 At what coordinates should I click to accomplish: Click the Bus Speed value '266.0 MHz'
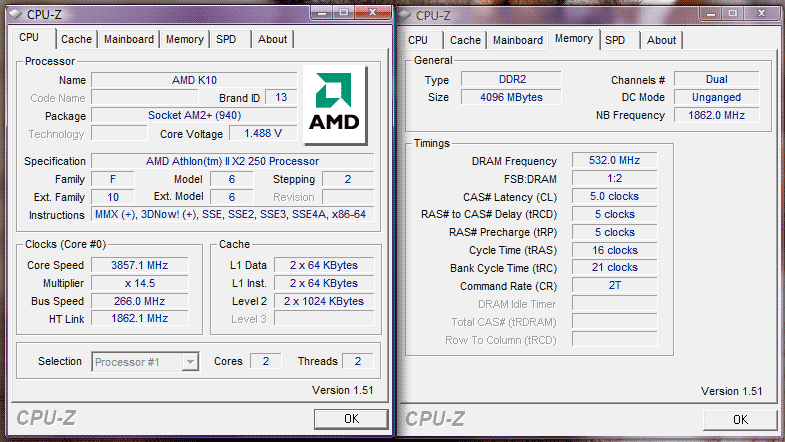pos(140,301)
